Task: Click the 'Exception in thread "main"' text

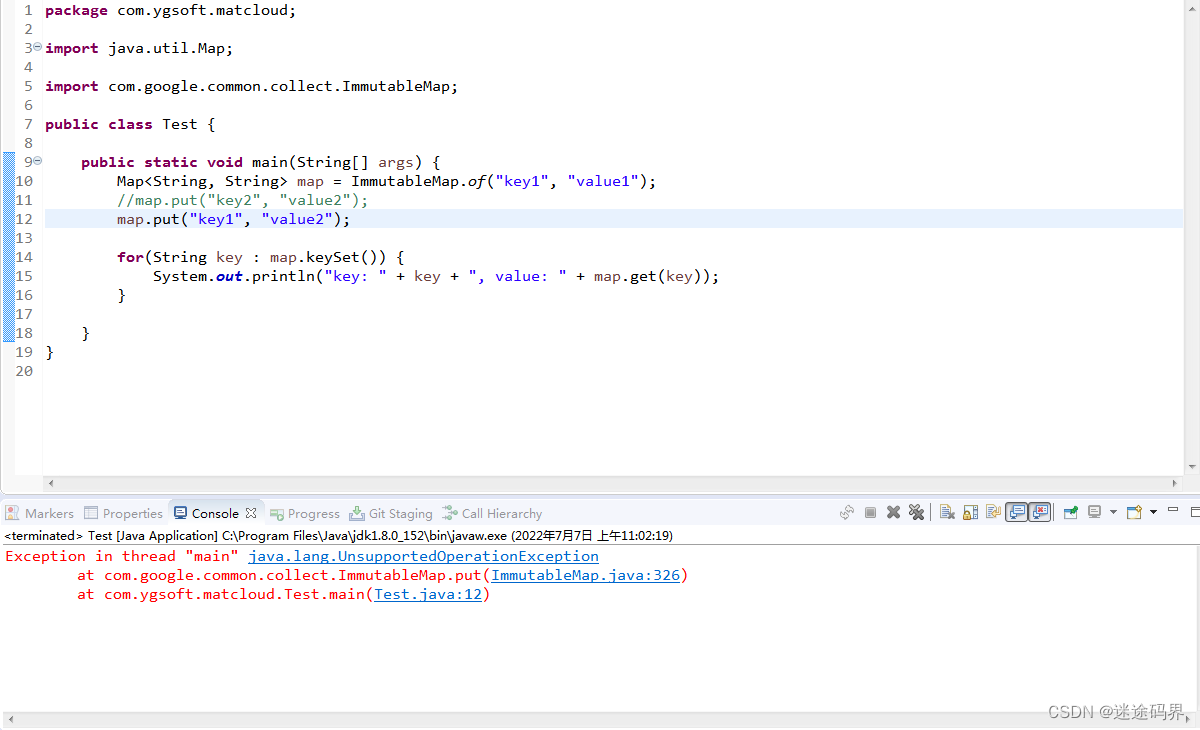Action: pyautogui.click(x=122, y=556)
